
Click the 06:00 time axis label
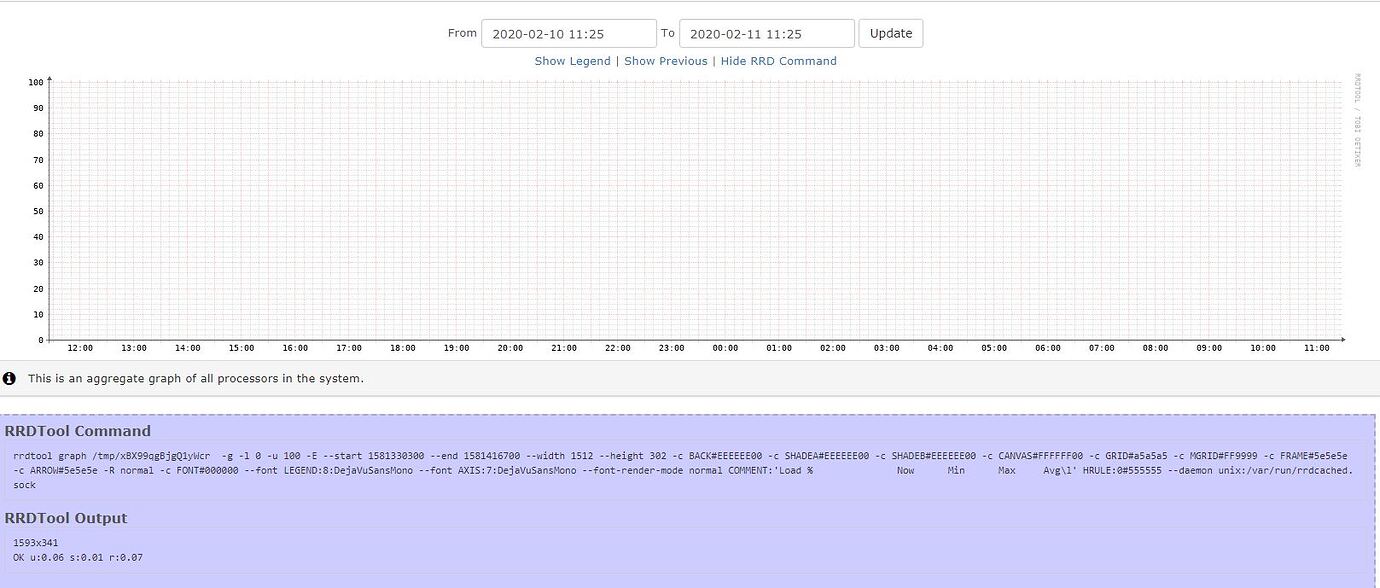1048,348
